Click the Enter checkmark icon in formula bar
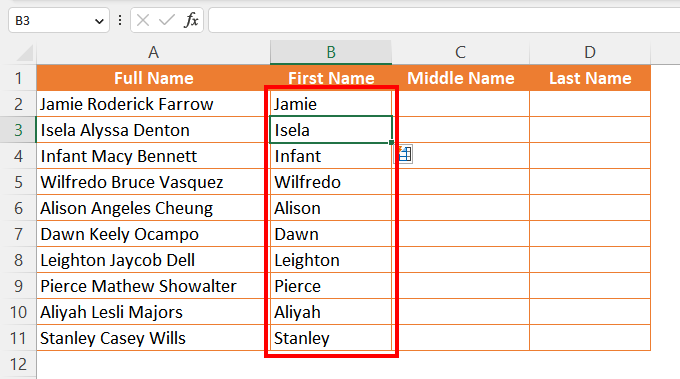 coord(167,20)
